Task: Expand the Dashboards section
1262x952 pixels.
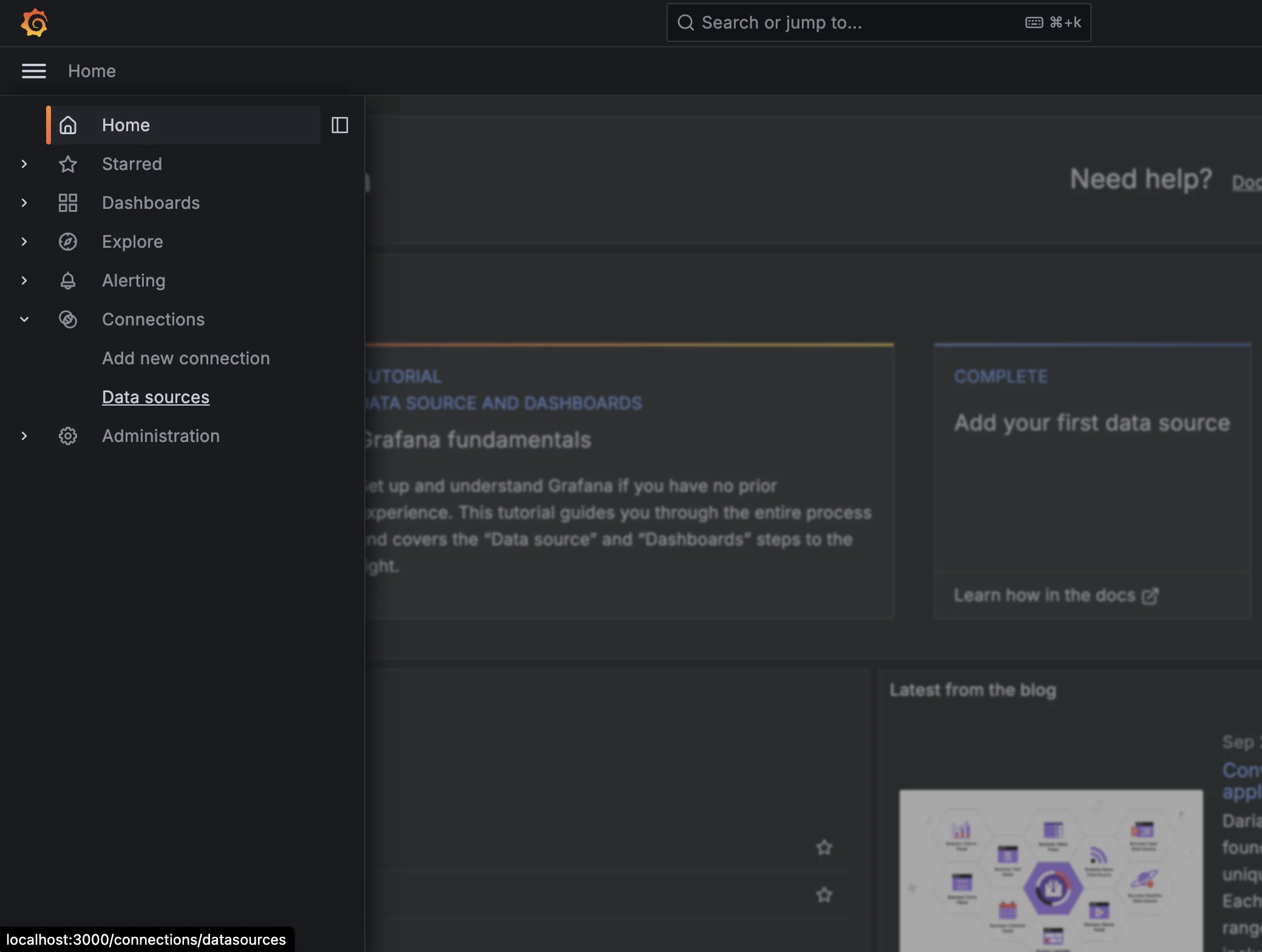Action: click(x=24, y=203)
